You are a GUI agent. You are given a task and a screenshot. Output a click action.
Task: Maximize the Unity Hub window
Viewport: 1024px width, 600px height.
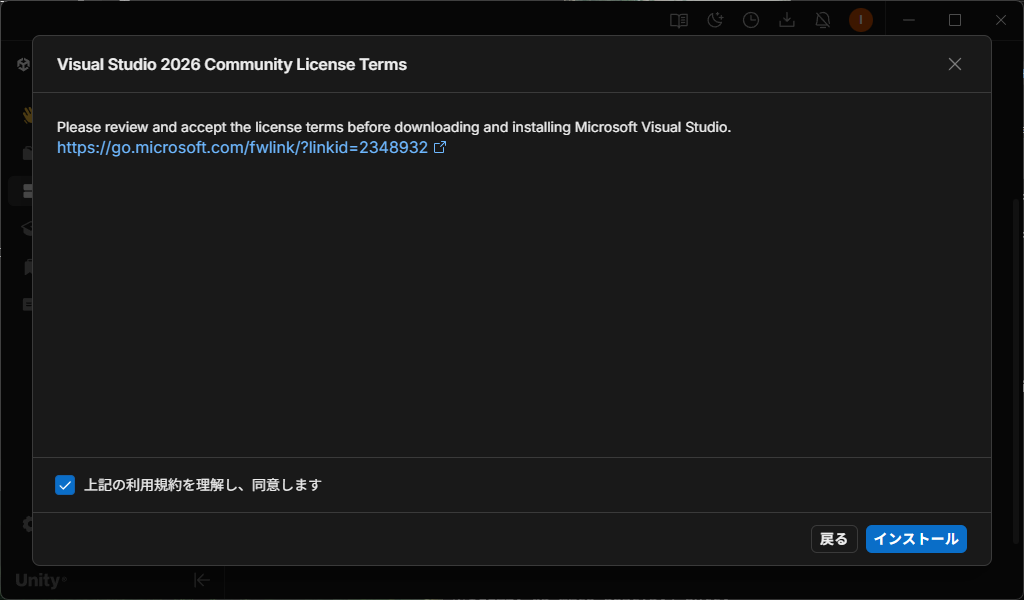click(x=955, y=20)
